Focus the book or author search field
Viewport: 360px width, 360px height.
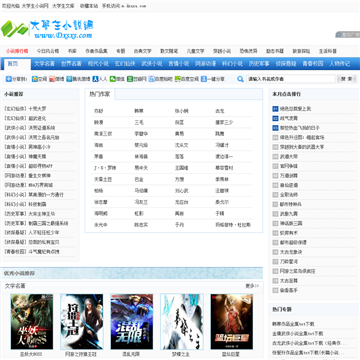pos(291,79)
